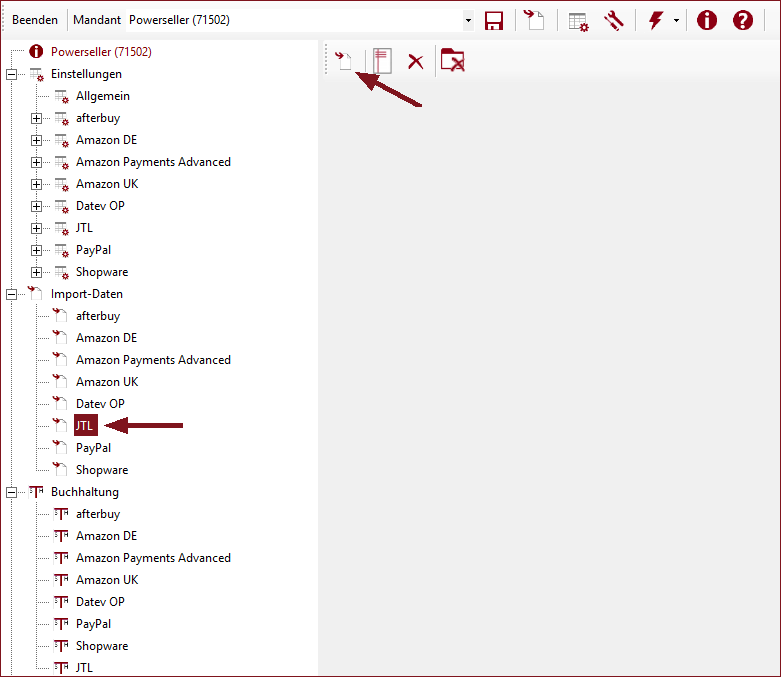Select PayPal under Buchhaltung

coord(93,624)
